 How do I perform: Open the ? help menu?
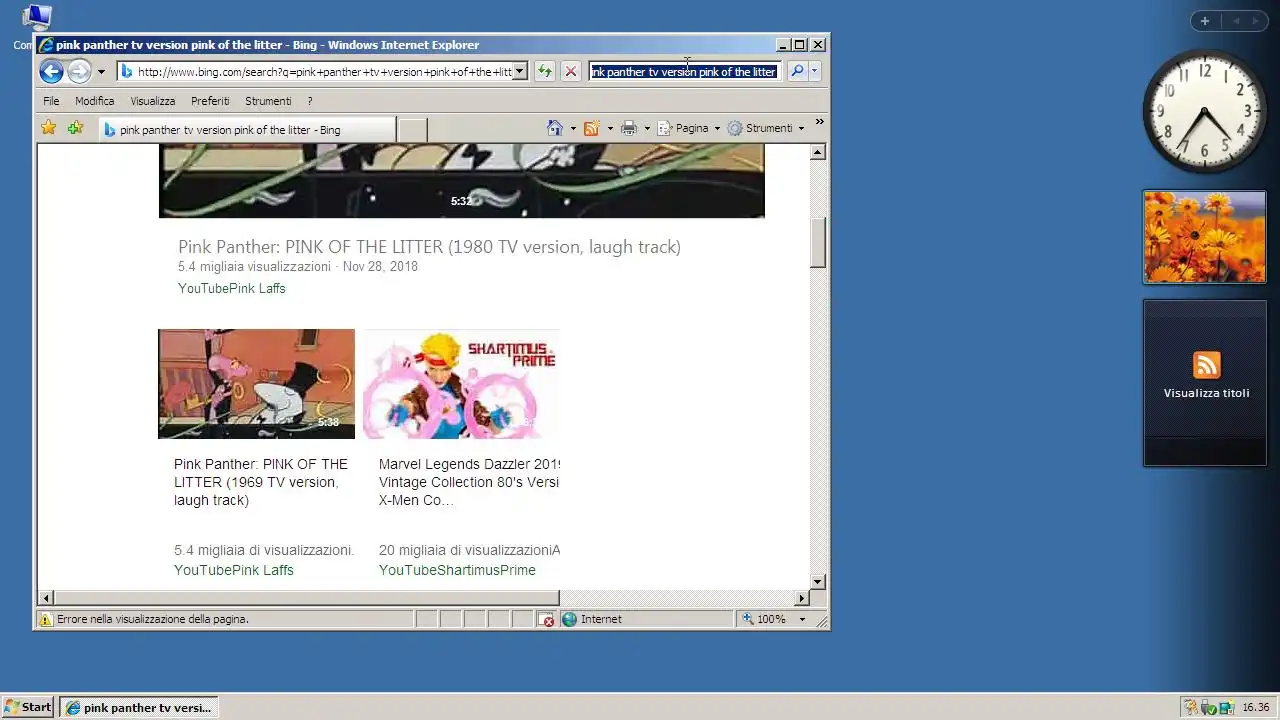[310, 101]
